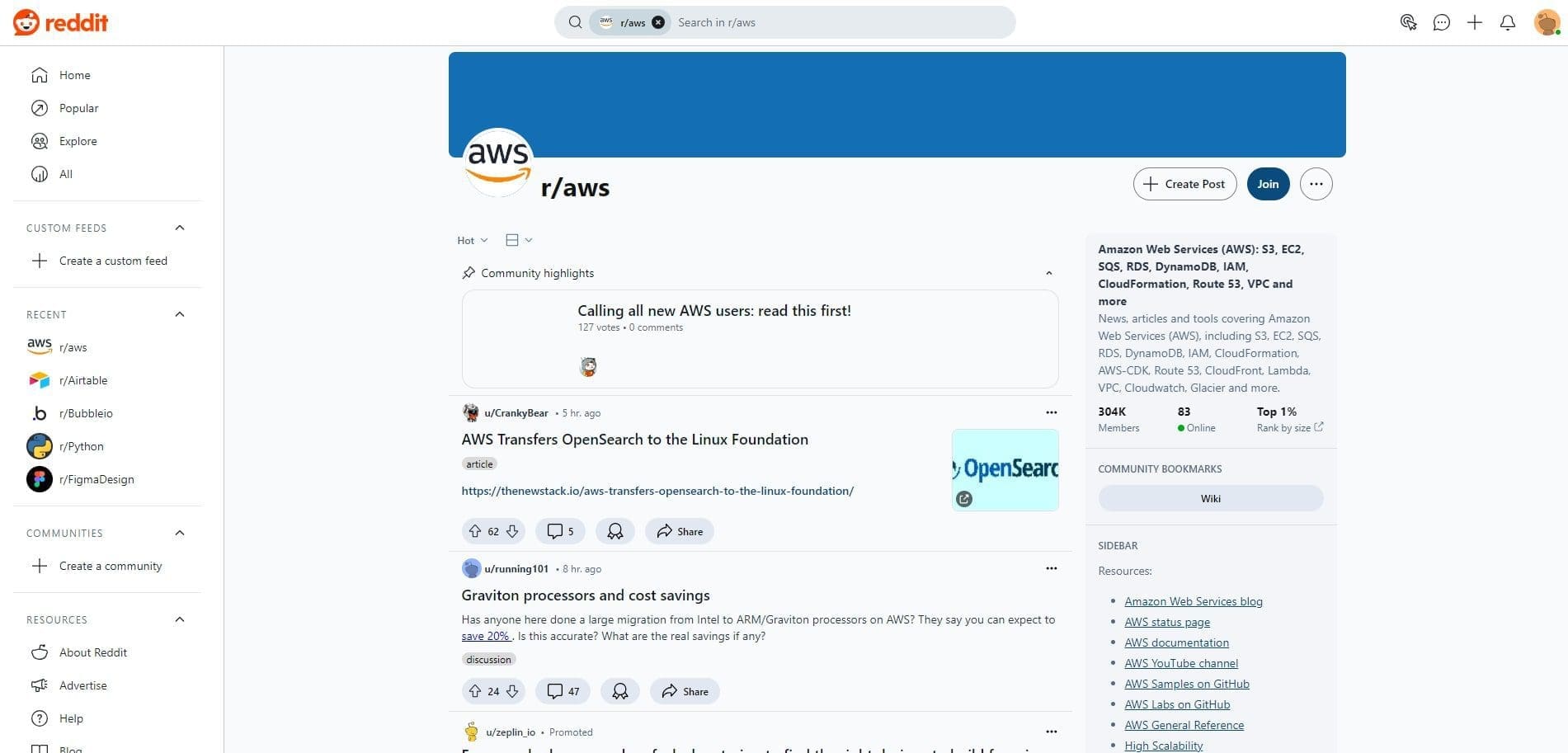Focus the Search in r/aws field
The image size is (1568, 753).
click(841, 22)
